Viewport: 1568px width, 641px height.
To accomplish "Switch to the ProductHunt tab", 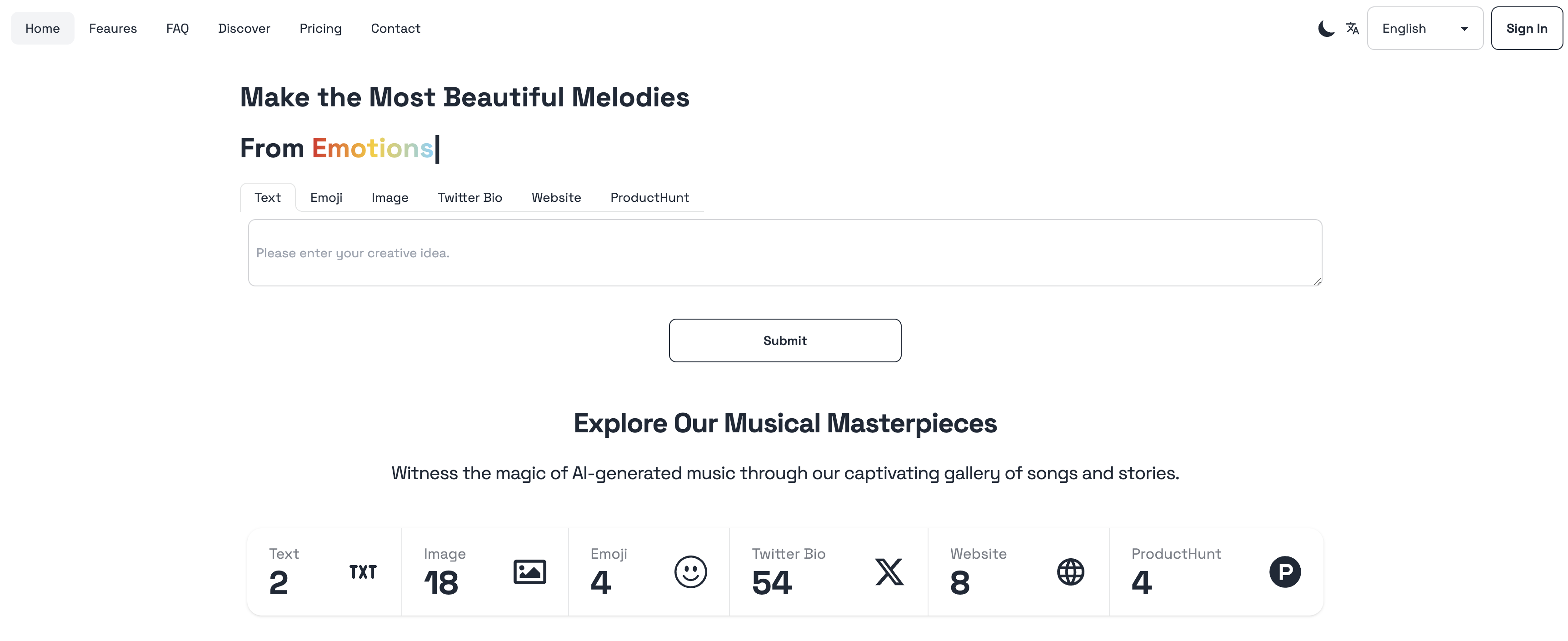I will pyautogui.click(x=649, y=198).
